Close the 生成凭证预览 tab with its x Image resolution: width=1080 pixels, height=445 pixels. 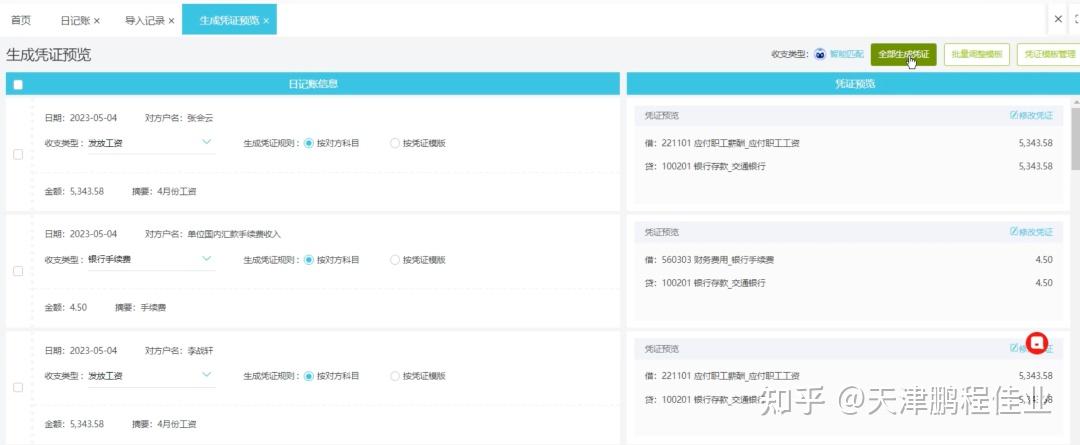click(x=266, y=21)
